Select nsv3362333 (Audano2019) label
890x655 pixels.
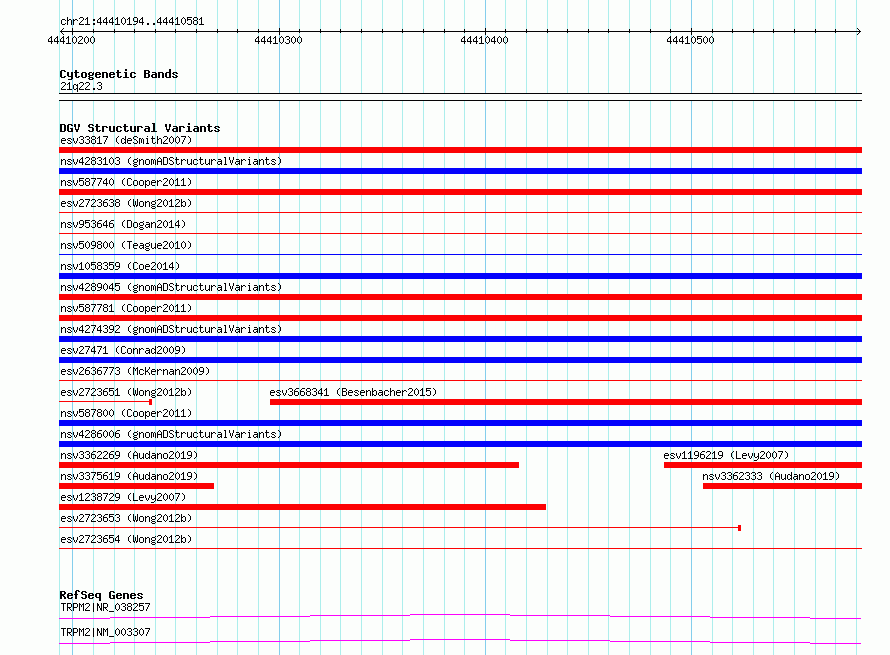coord(771,476)
